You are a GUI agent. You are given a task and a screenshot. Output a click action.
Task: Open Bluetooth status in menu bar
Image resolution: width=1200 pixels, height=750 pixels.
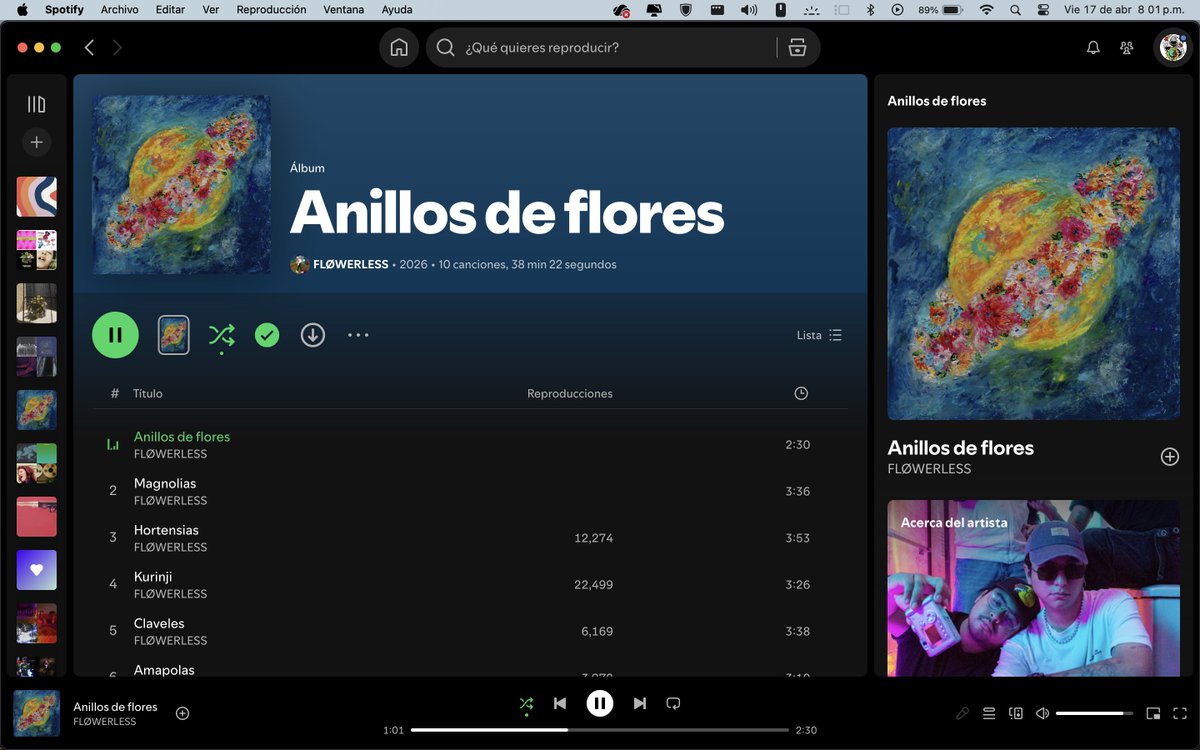click(870, 10)
